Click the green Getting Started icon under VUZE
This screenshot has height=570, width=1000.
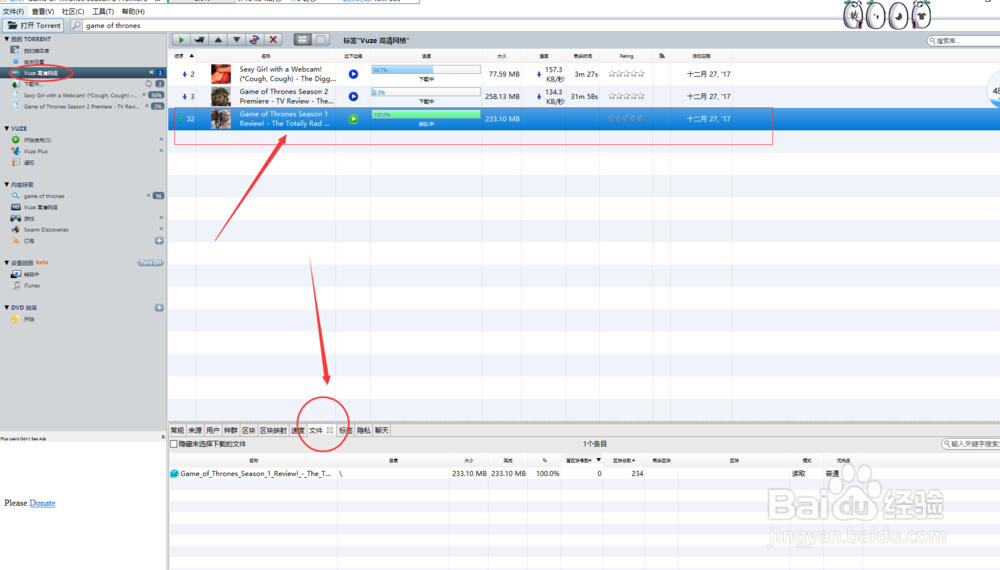15,140
